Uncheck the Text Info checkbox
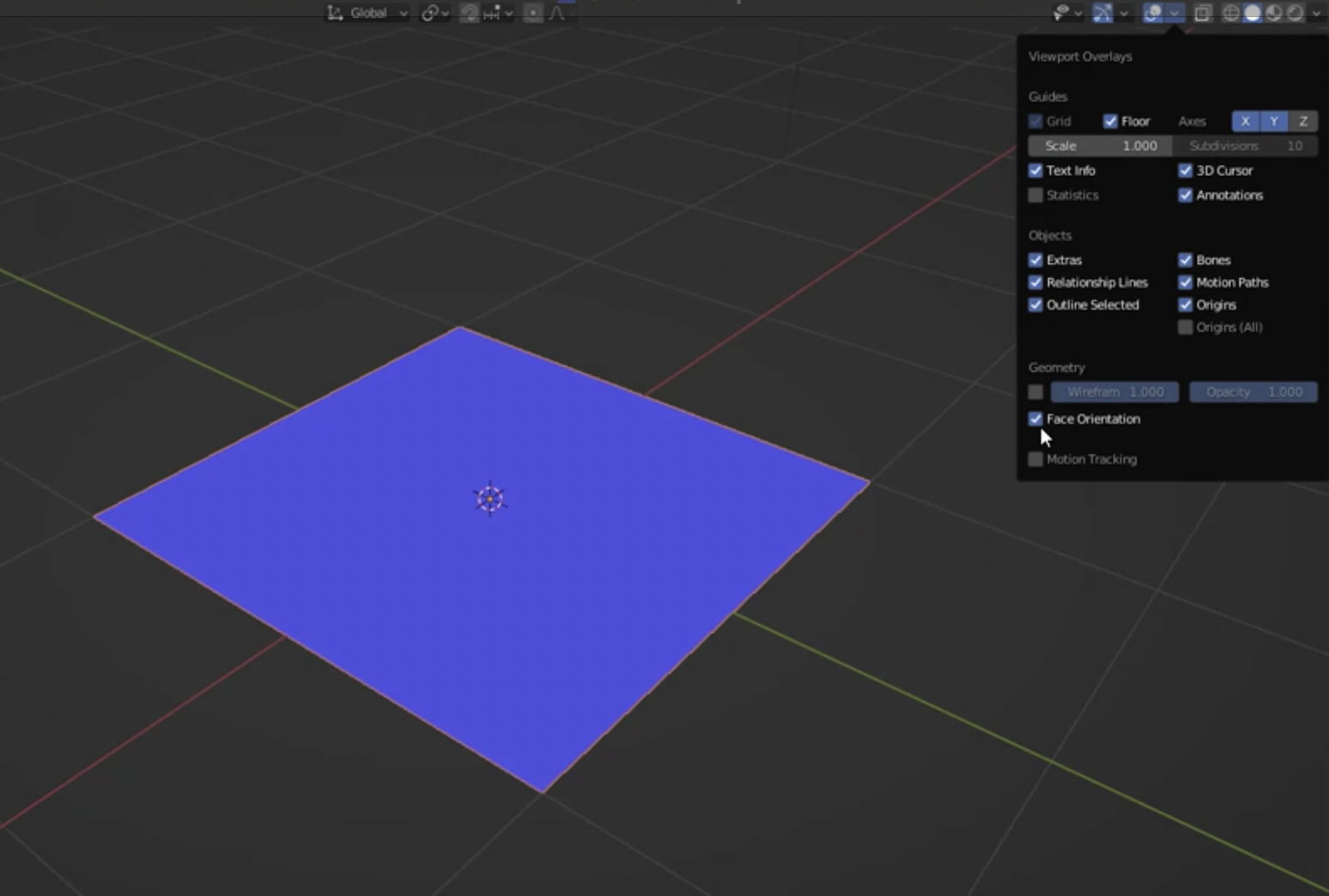 (x=1035, y=171)
